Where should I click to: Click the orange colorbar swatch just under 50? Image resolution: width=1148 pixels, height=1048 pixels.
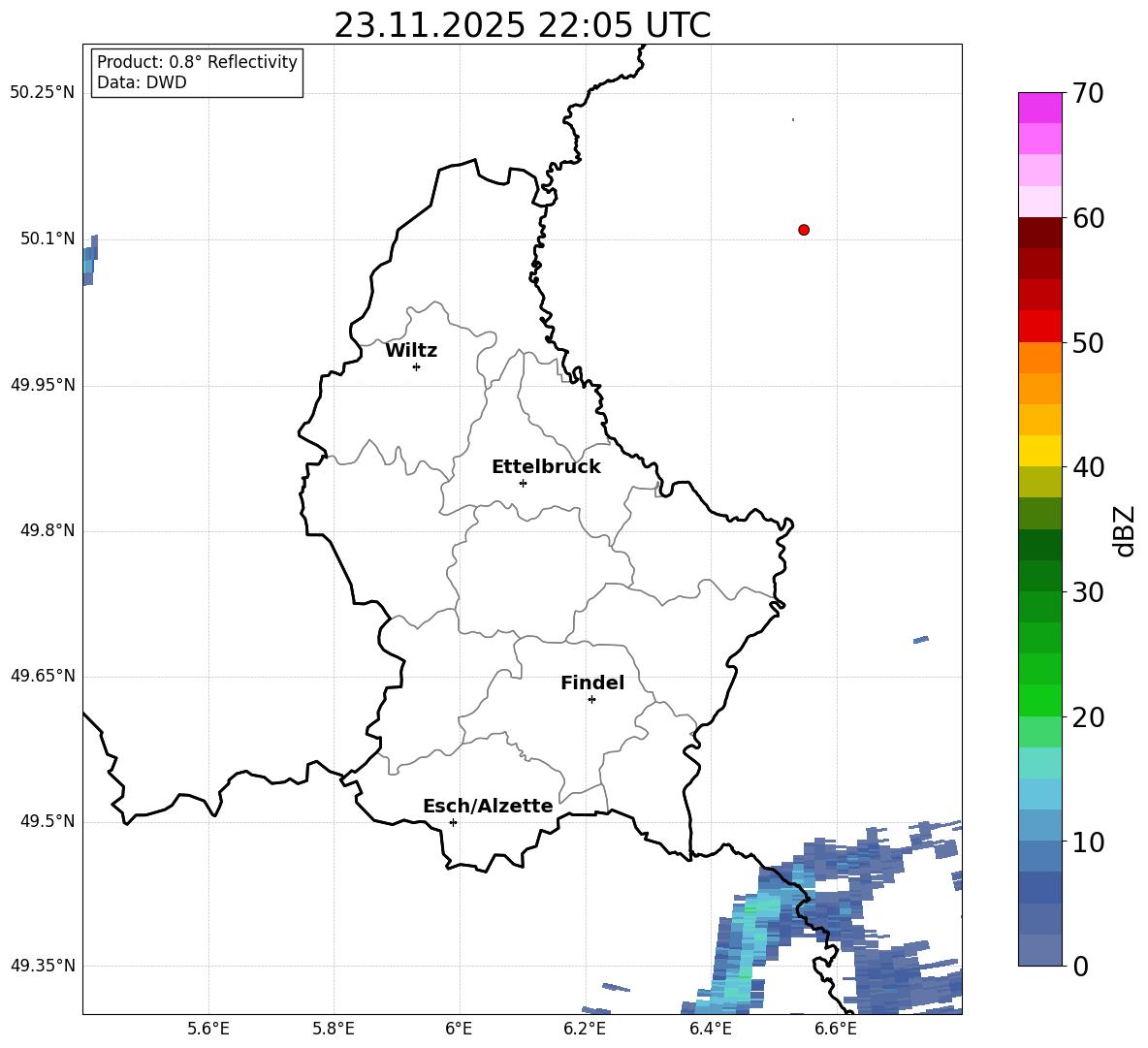point(1039,358)
